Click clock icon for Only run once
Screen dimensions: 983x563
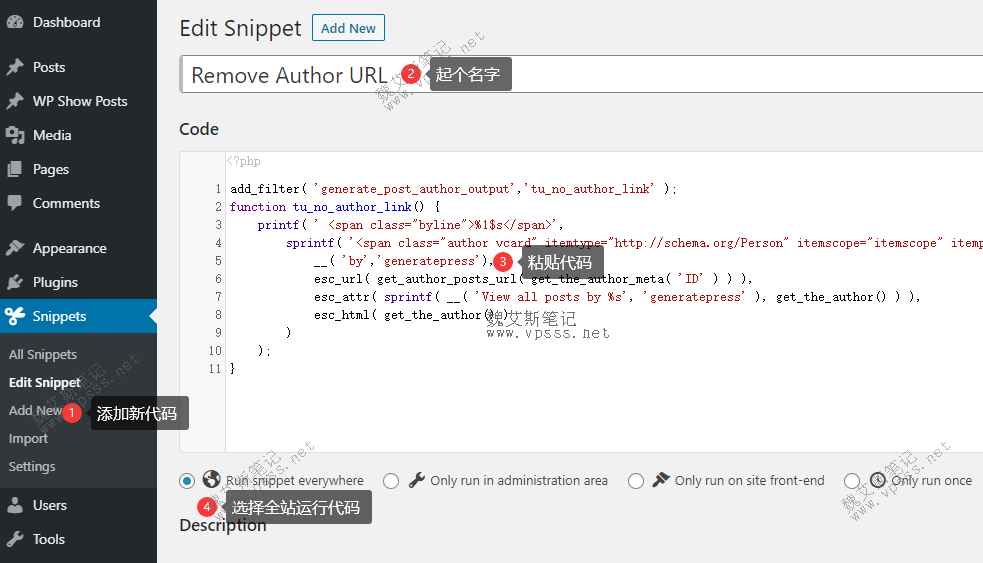[878, 480]
